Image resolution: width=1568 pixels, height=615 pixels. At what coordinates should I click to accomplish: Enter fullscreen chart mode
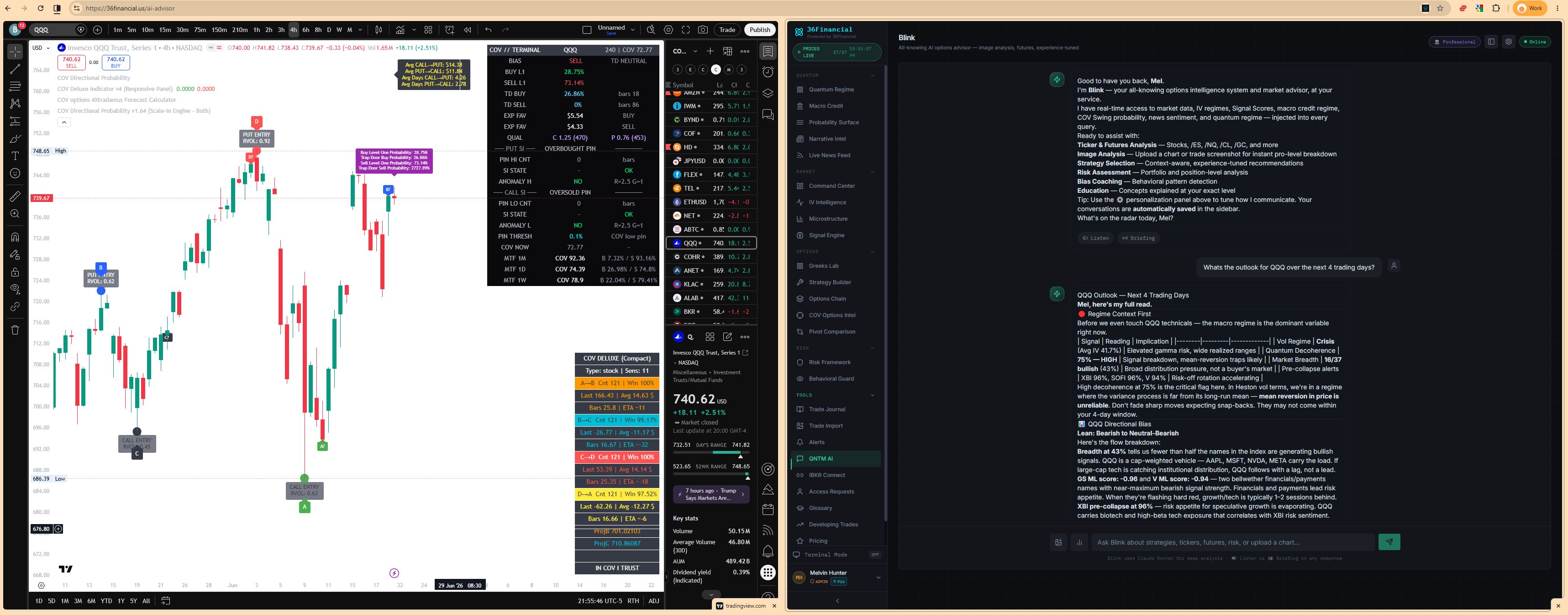click(x=686, y=30)
